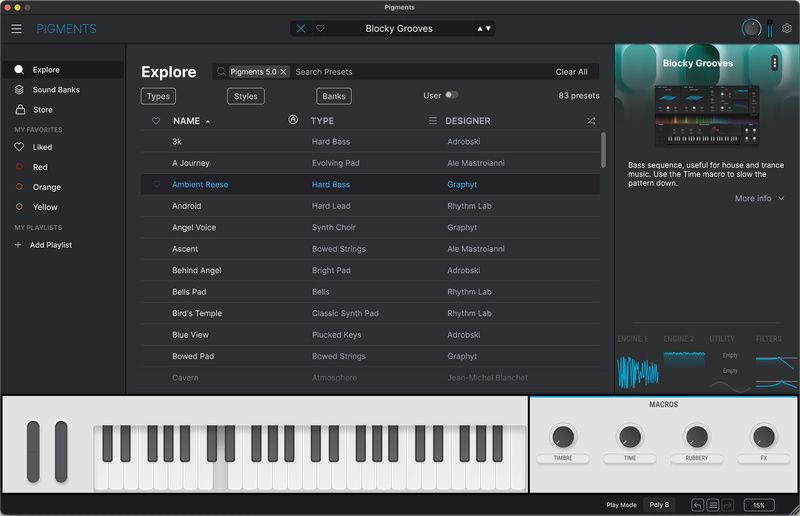The image size is (800, 516).
Task: Select the Android preset
Action: (x=370, y=206)
